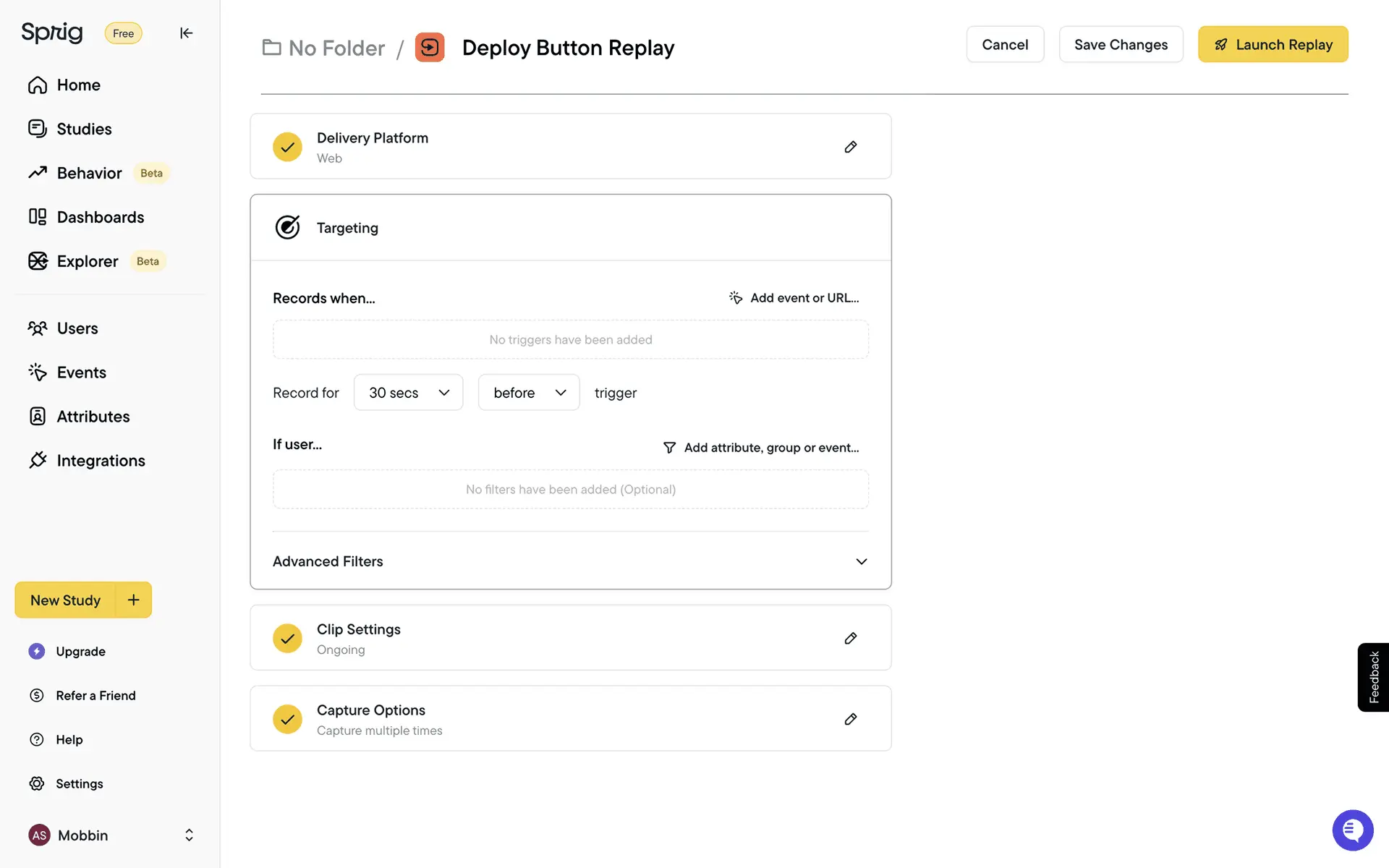Click the orange replay icon beside title
Viewport: 1389px width, 868px height.
(430, 48)
